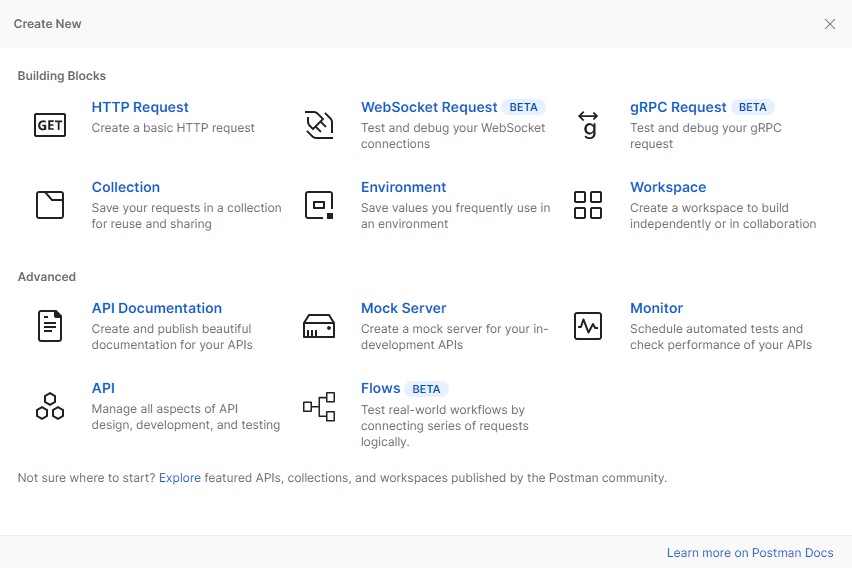The image size is (852, 568).
Task: Click the BETA badge beside Flows
Action: [x=426, y=389]
